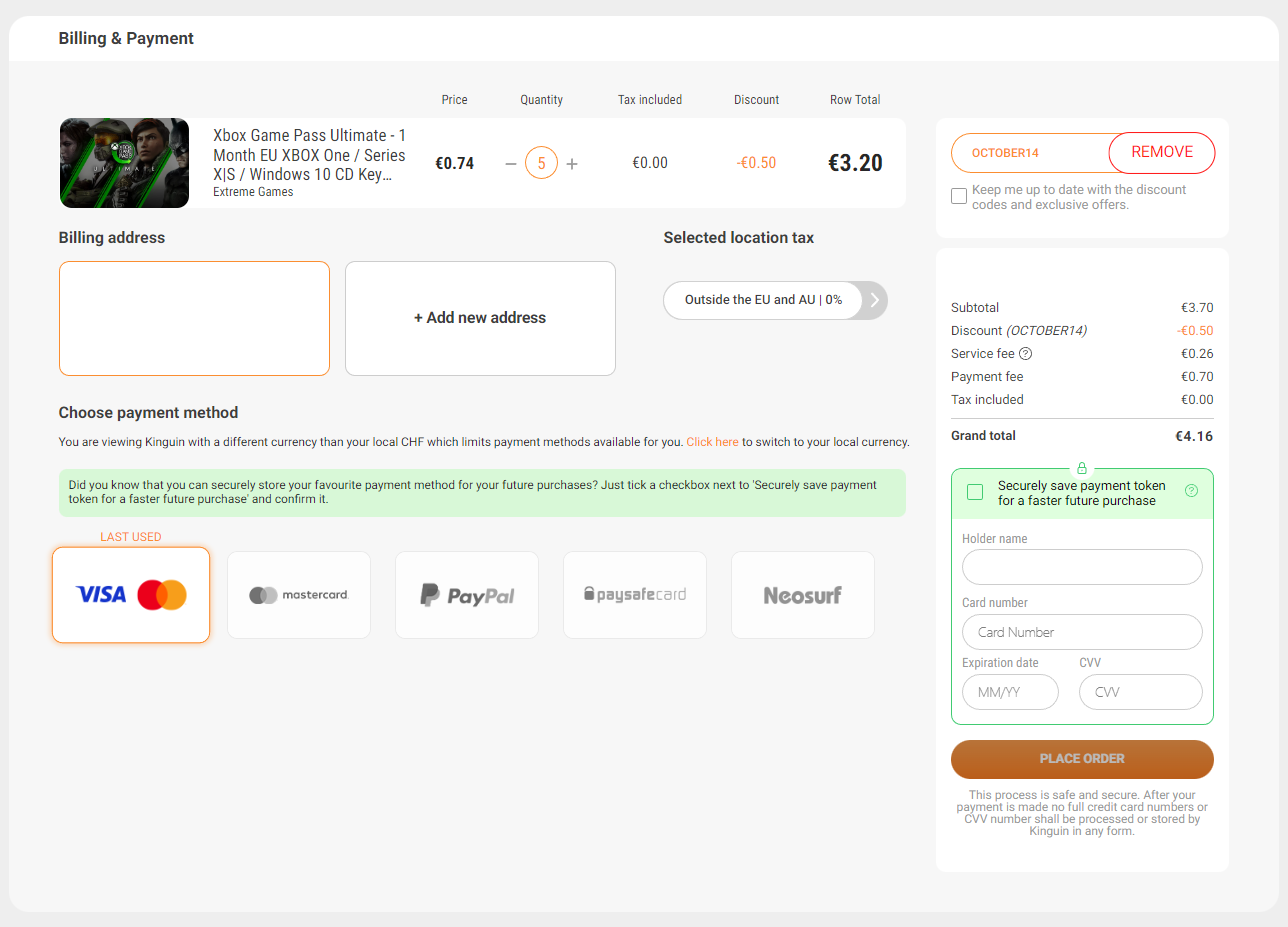Choose the Mastercard payment option
The width and height of the screenshot is (1288, 927).
point(299,595)
